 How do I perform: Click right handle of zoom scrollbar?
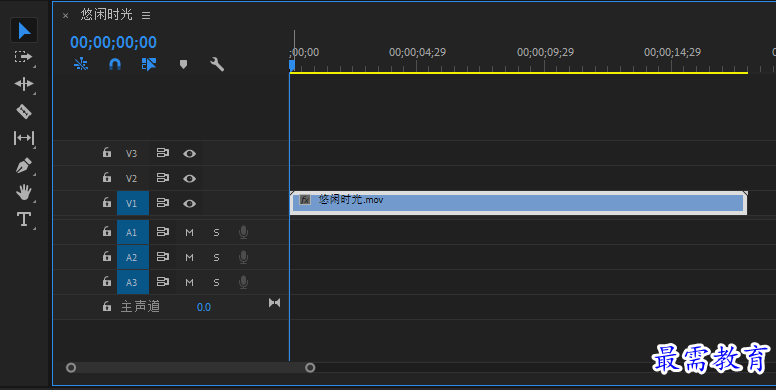tap(310, 368)
